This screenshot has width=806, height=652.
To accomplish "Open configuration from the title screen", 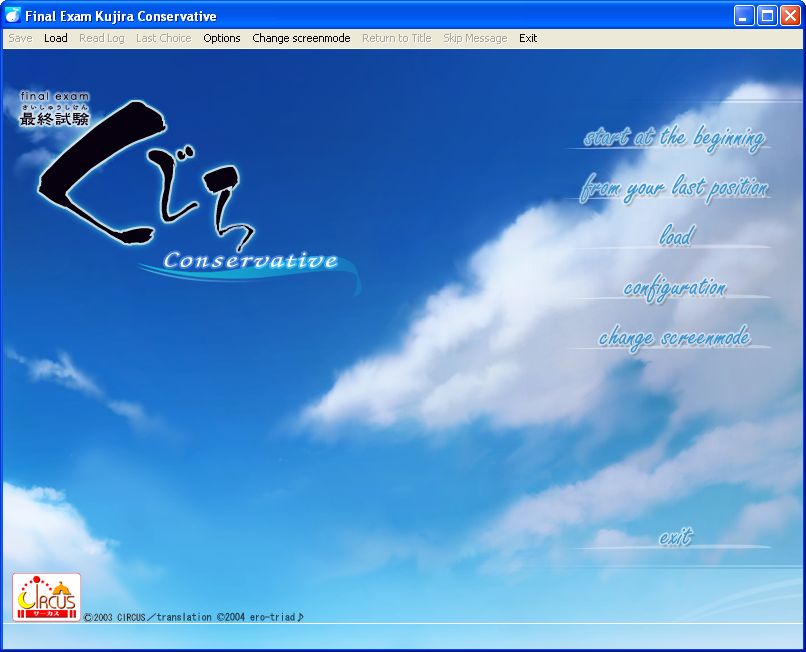I will (674, 288).
